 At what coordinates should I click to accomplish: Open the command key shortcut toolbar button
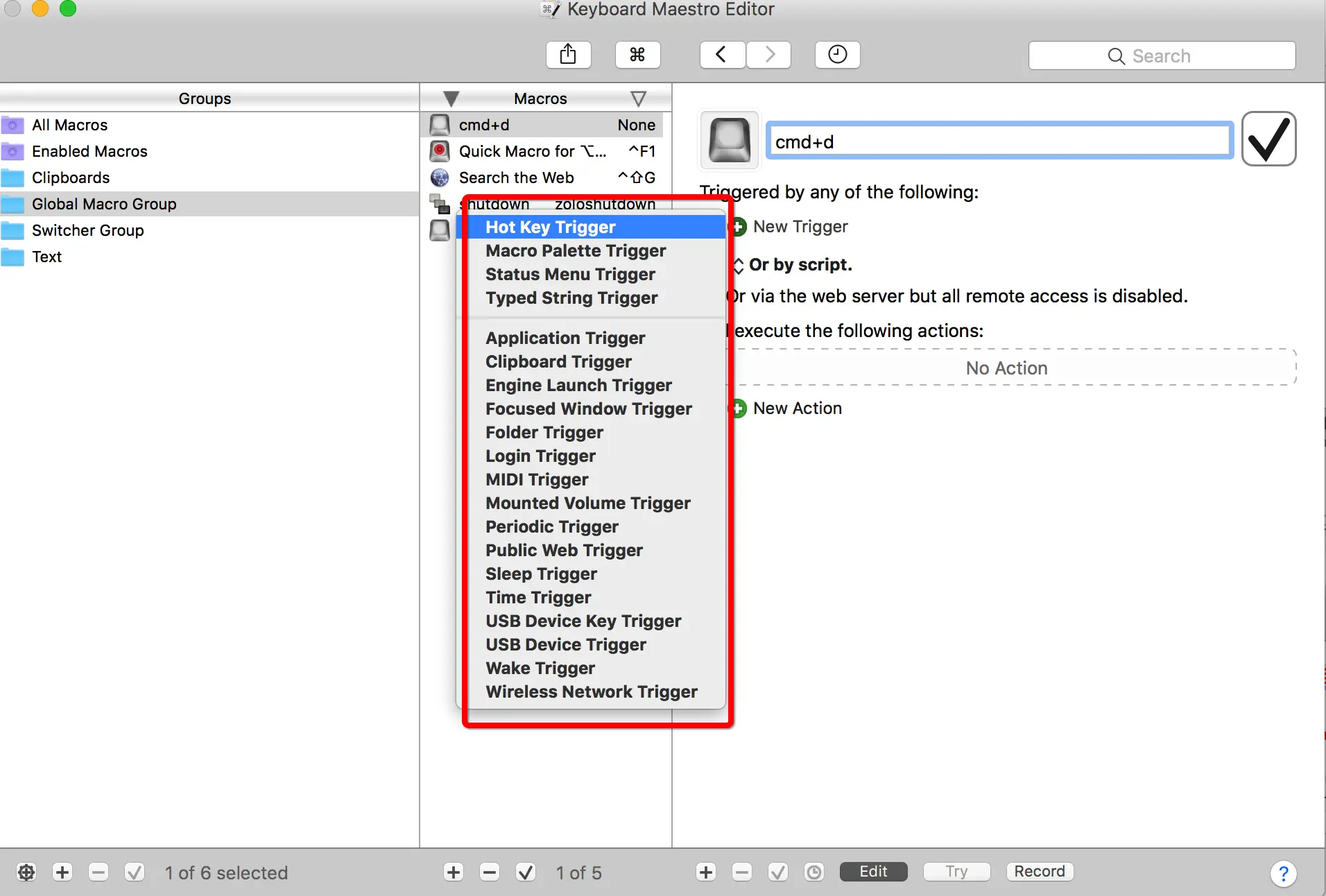(637, 55)
